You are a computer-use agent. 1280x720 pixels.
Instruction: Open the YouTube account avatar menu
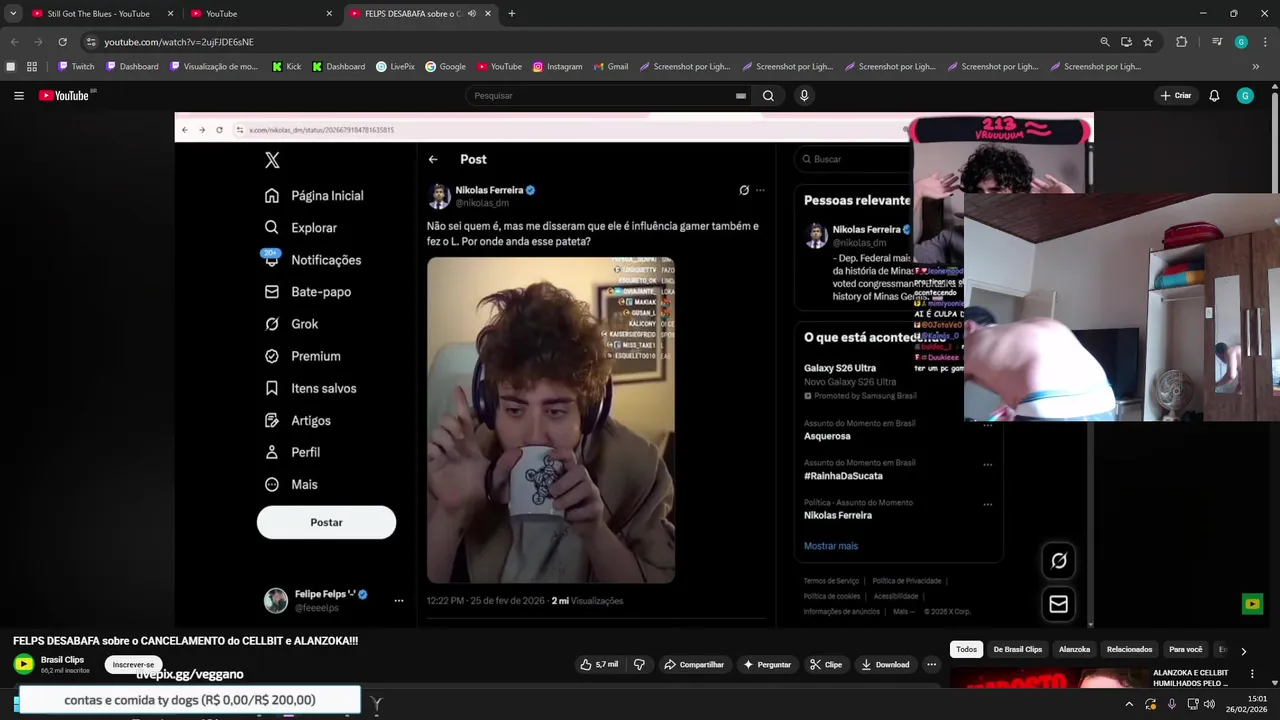[x=1245, y=96]
